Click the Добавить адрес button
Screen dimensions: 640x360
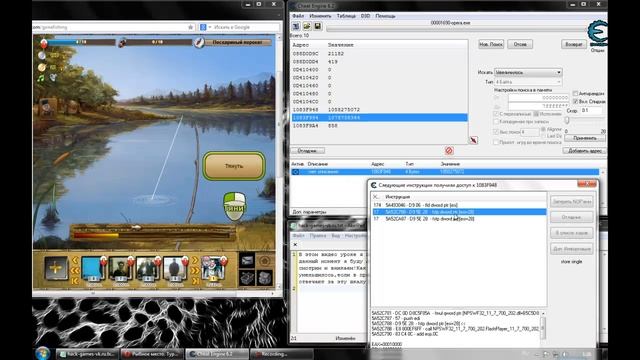[584, 151]
